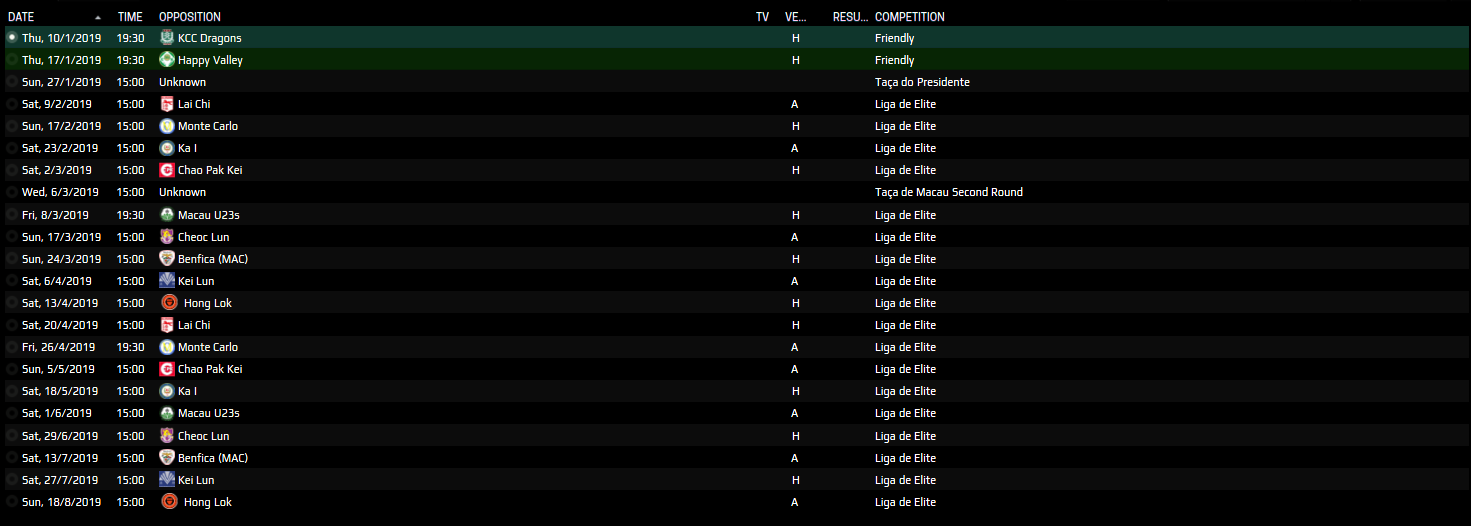1471x526 pixels.
Task: Select radio marker for Wed 6/3/2019 fixture
Action: (12, 192)
